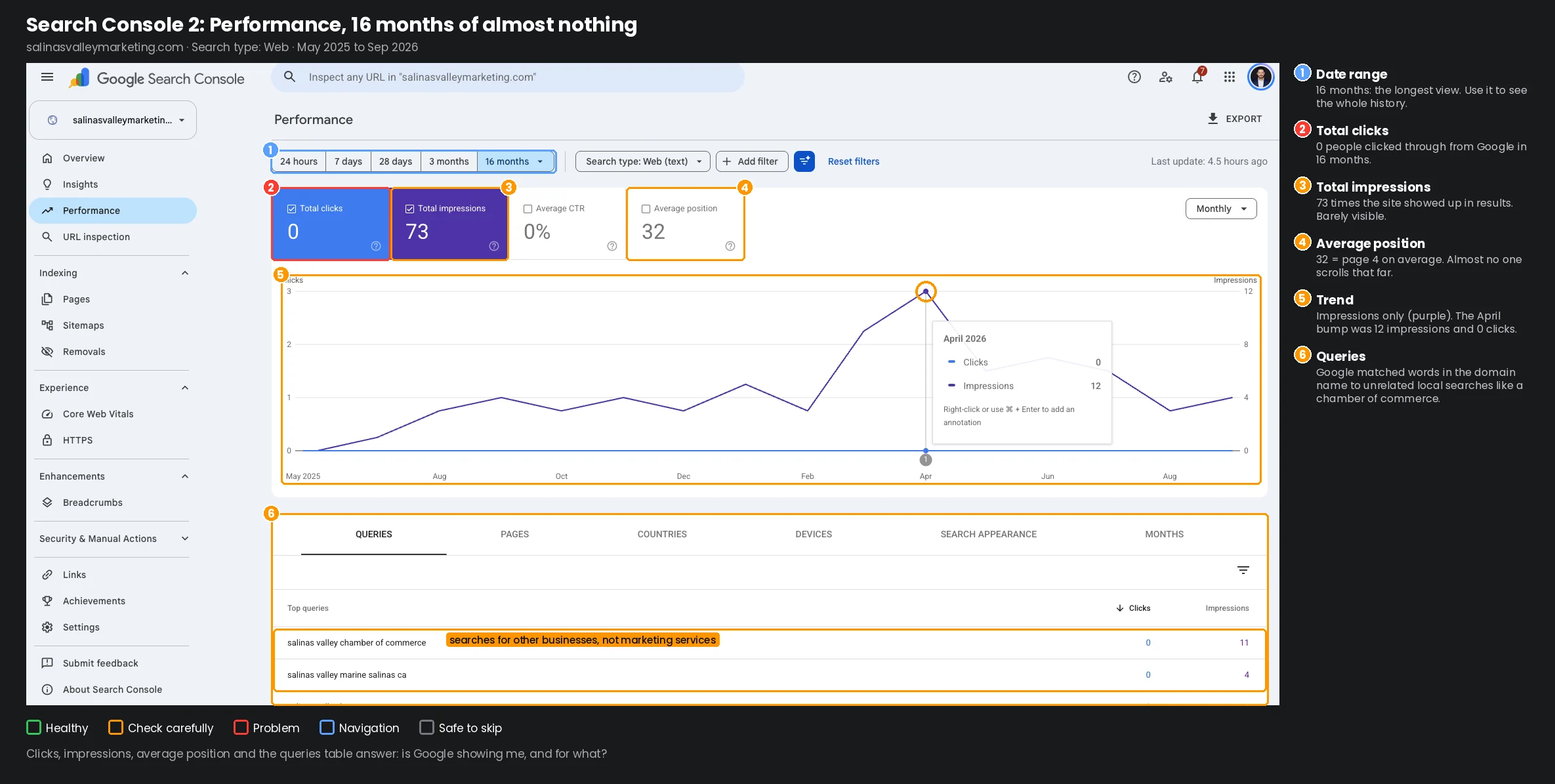Open Achievements in the sidebar
The image size is (1555, 784).
click(113, 601)
